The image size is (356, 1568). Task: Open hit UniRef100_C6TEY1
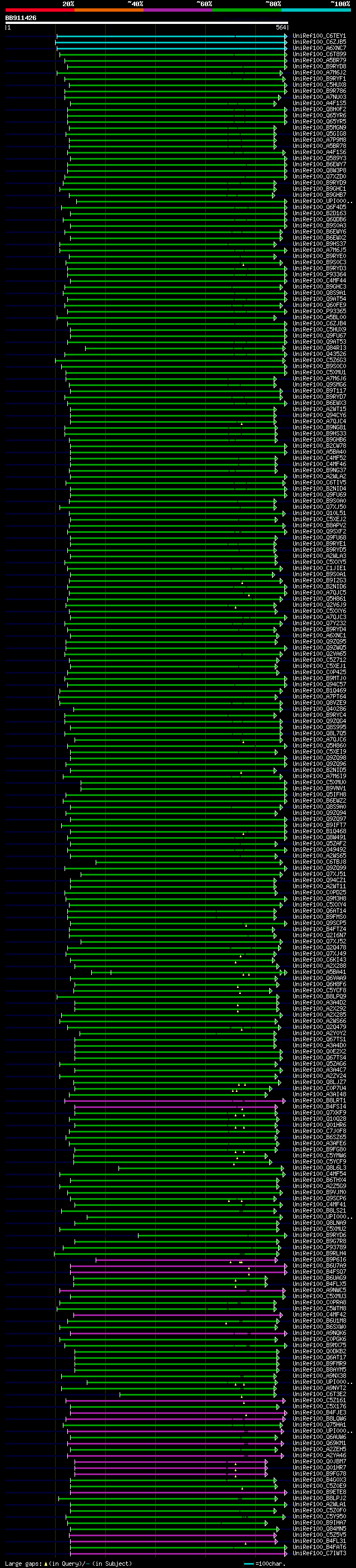tap(319, 36)
